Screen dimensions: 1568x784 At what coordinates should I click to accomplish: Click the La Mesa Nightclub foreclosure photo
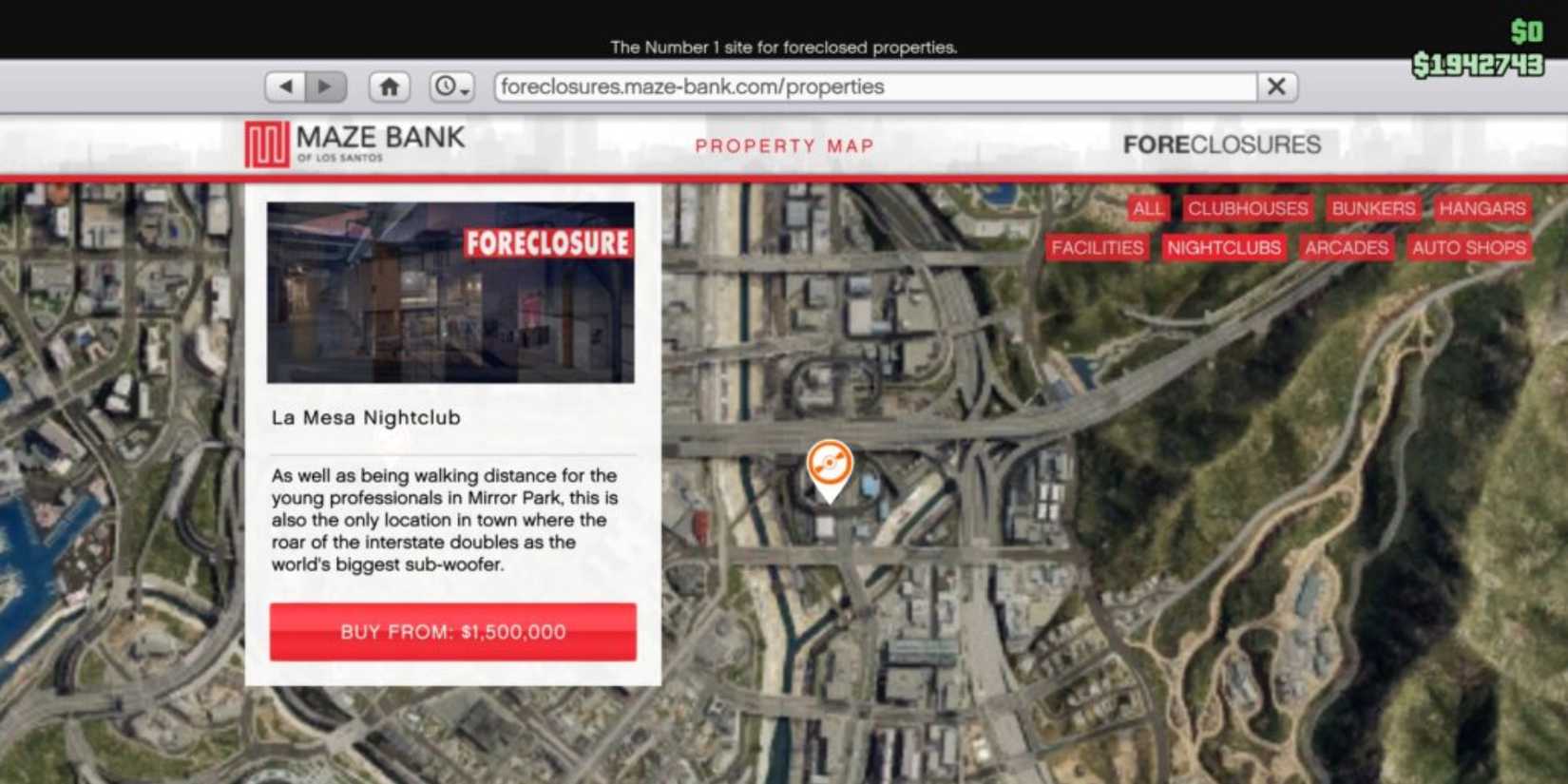tap(450, 293)
